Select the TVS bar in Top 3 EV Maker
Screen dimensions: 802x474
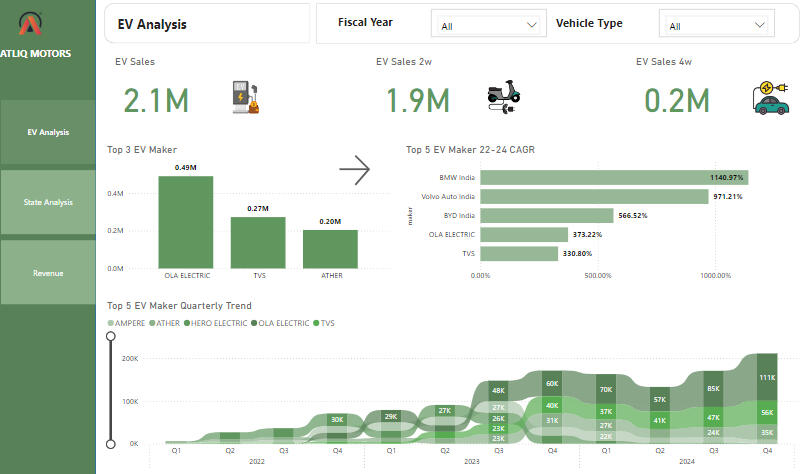click(258, 241)
